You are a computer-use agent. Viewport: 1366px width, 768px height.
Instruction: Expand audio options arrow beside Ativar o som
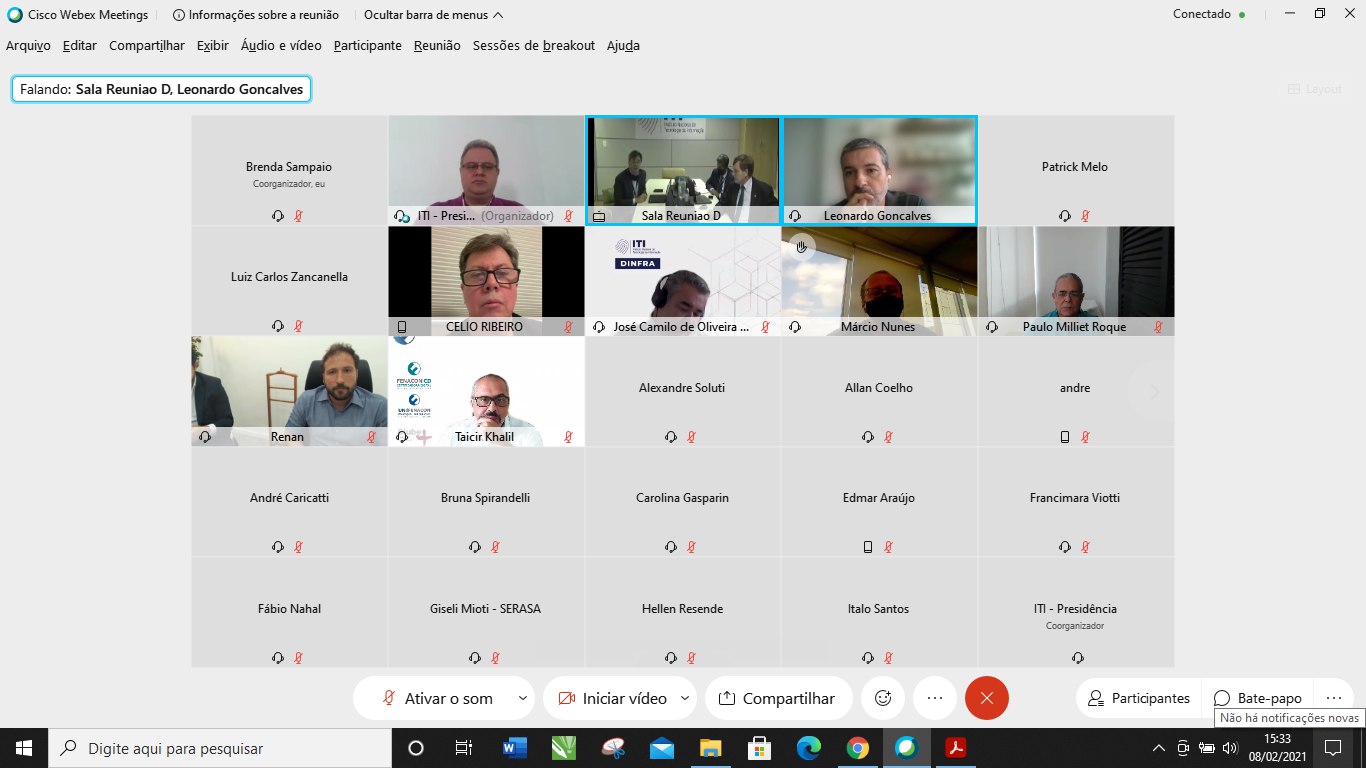pyautogui.click(x=522, y=698)
